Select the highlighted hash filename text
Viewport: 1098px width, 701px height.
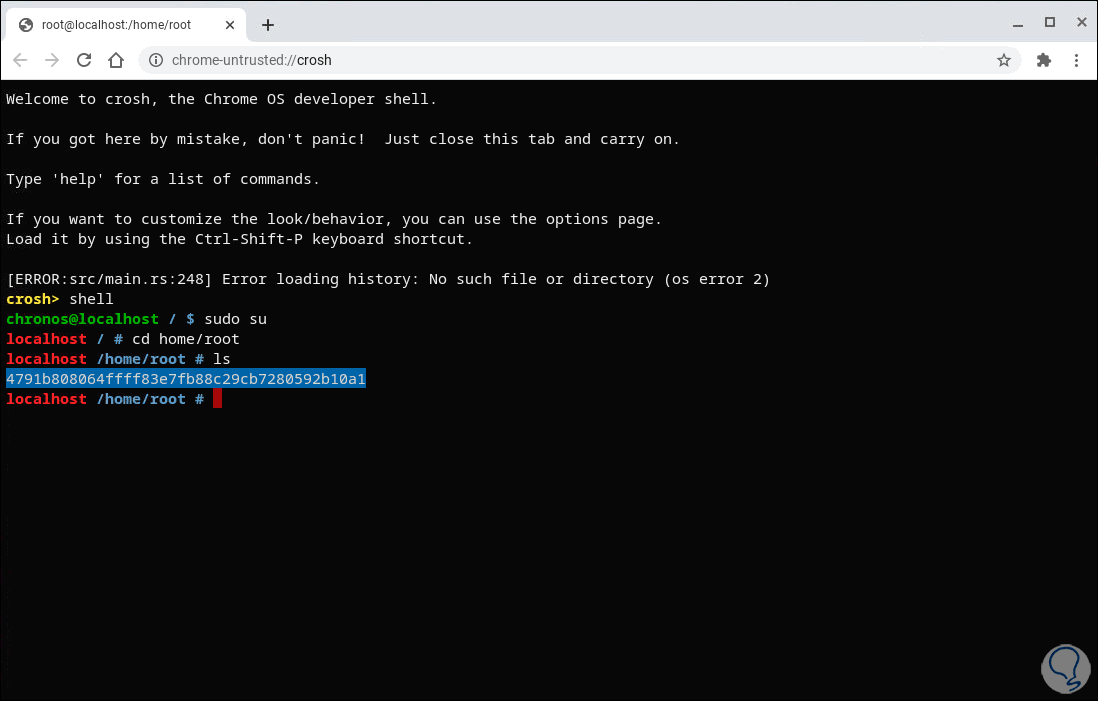pos(186,379)
